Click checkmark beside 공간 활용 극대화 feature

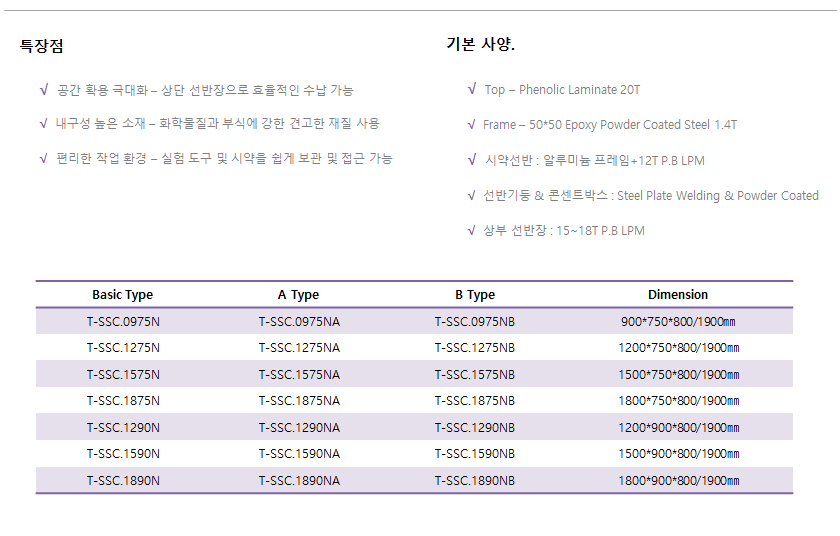click(x=44, y=89)
